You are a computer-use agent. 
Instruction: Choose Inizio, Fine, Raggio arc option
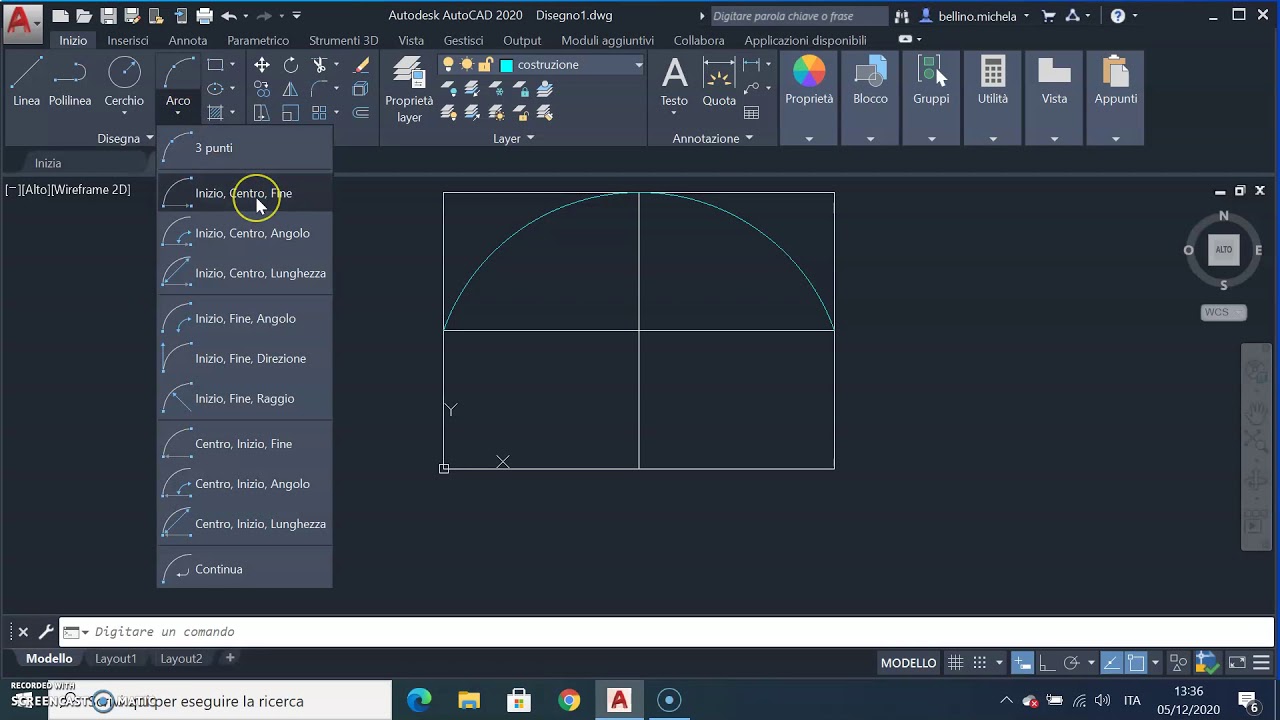(x=245, y=399)
